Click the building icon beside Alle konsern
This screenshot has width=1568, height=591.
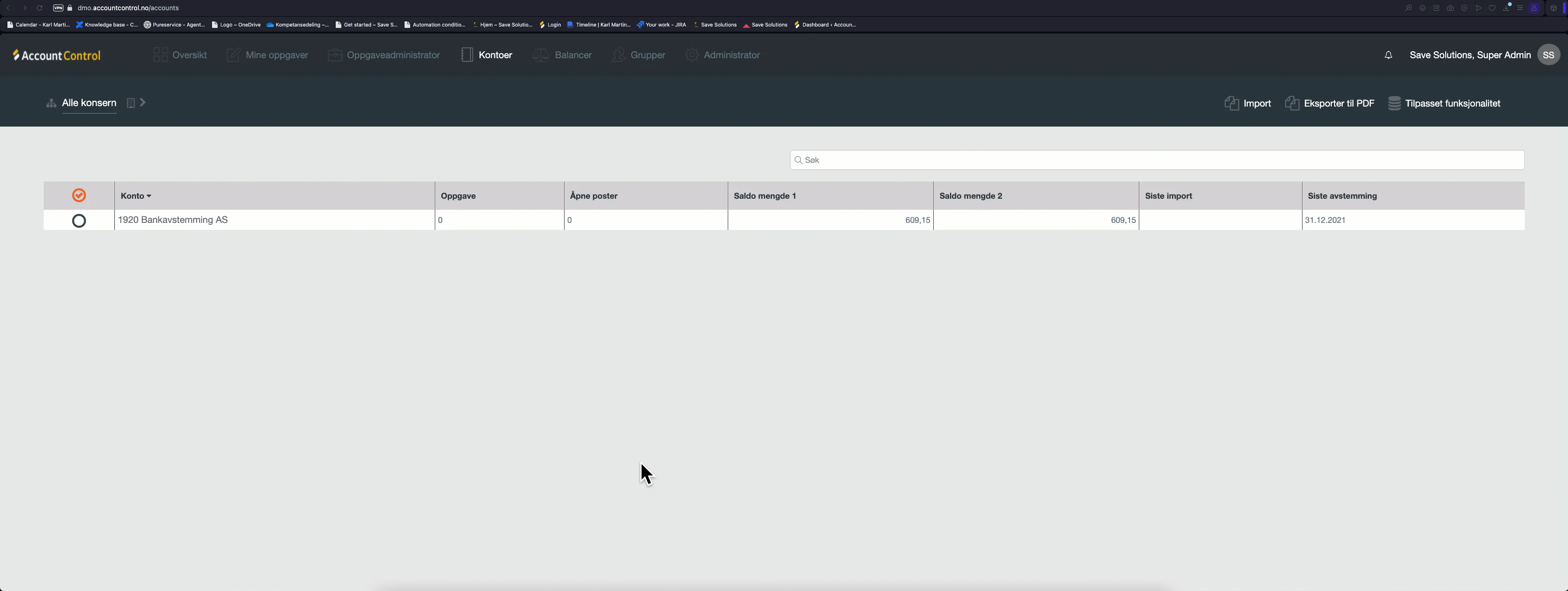130,103
